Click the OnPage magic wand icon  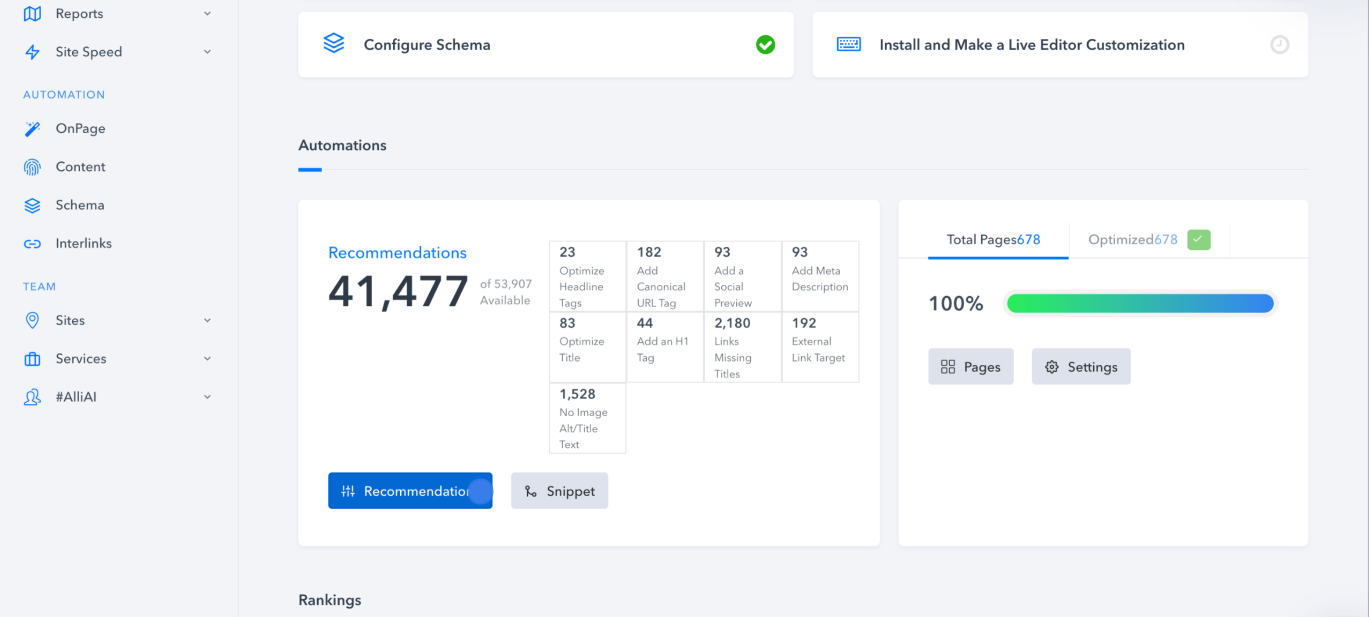coord(32,129)
